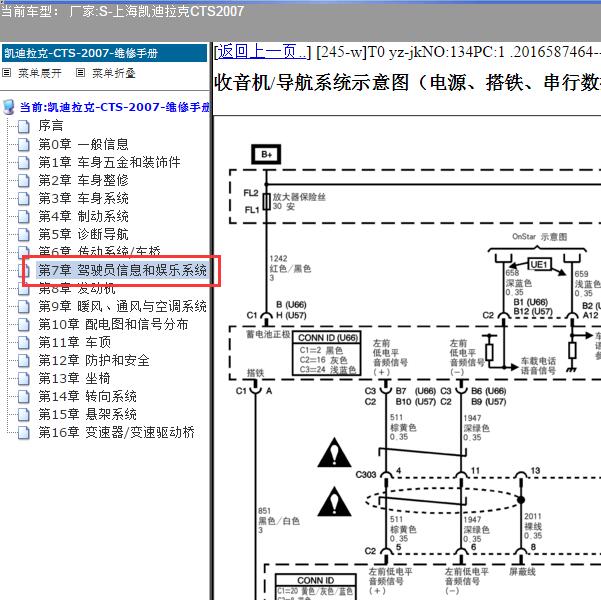The width and height of the screenshot is (601, 600).
Task: Click the page icon next to 第11章
Action: point(24,343)
